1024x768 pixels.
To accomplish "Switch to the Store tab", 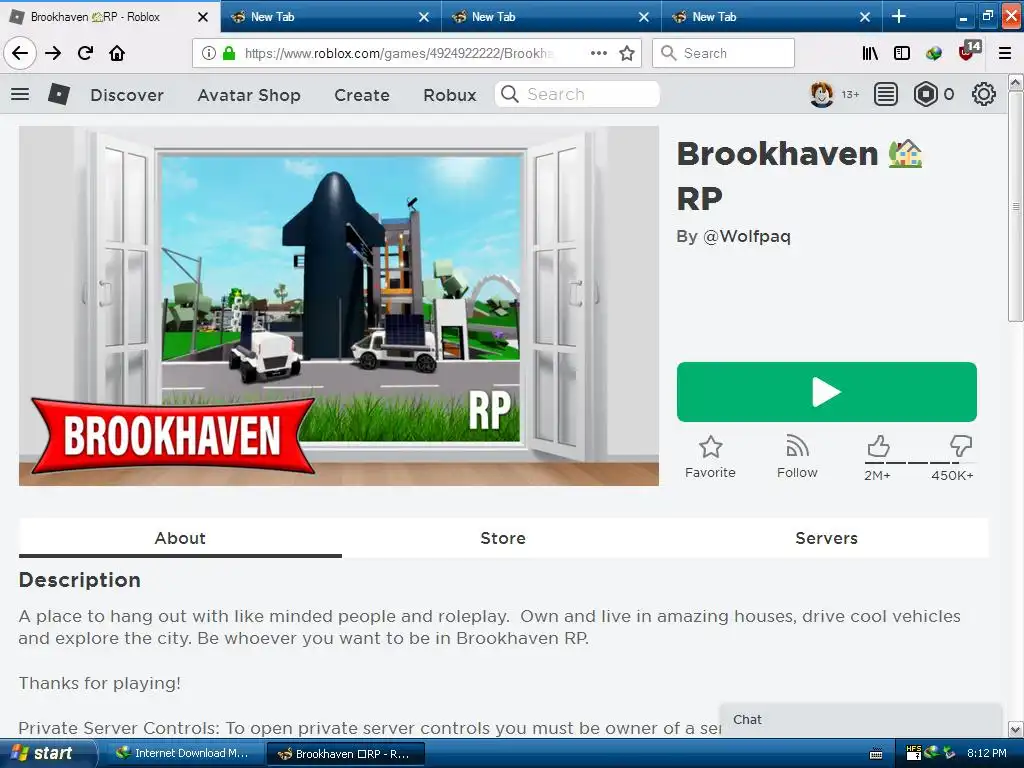I will (x=503, y=538).
